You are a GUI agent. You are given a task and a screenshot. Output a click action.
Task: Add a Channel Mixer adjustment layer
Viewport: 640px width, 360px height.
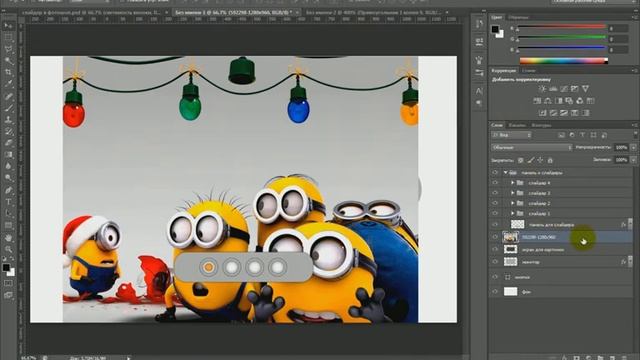(x=580, y=101)
